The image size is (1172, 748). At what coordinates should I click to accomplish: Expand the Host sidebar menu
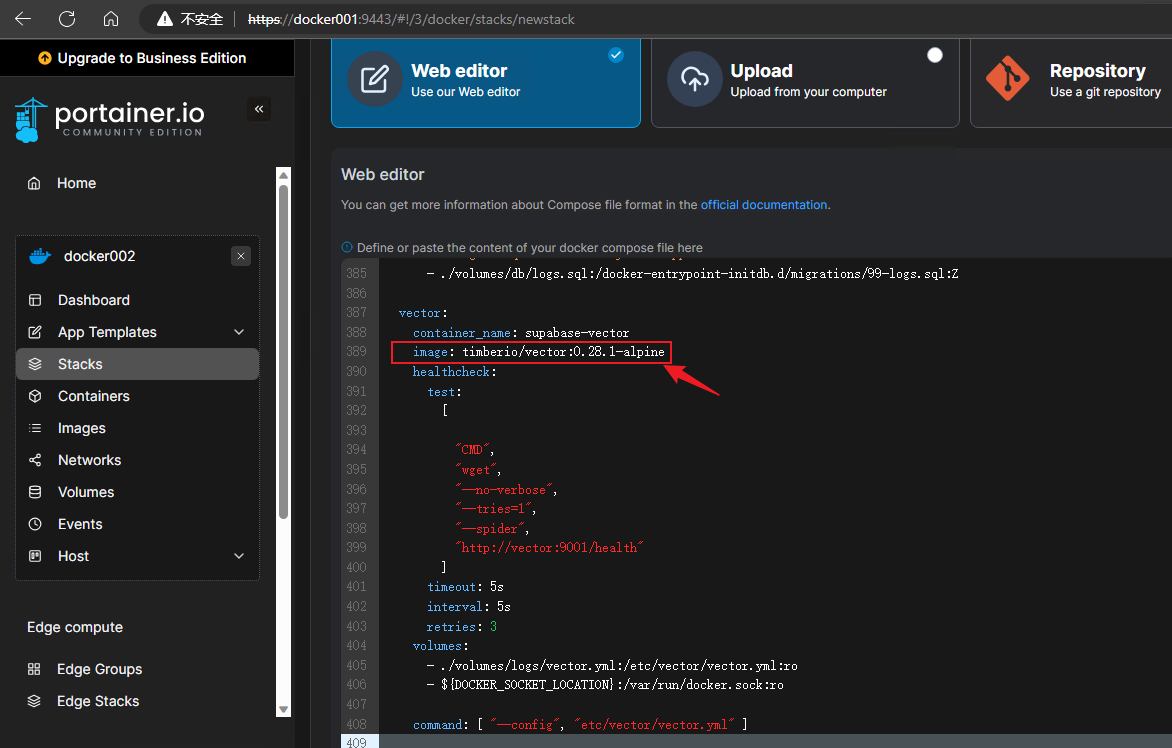tap(74, 555)
